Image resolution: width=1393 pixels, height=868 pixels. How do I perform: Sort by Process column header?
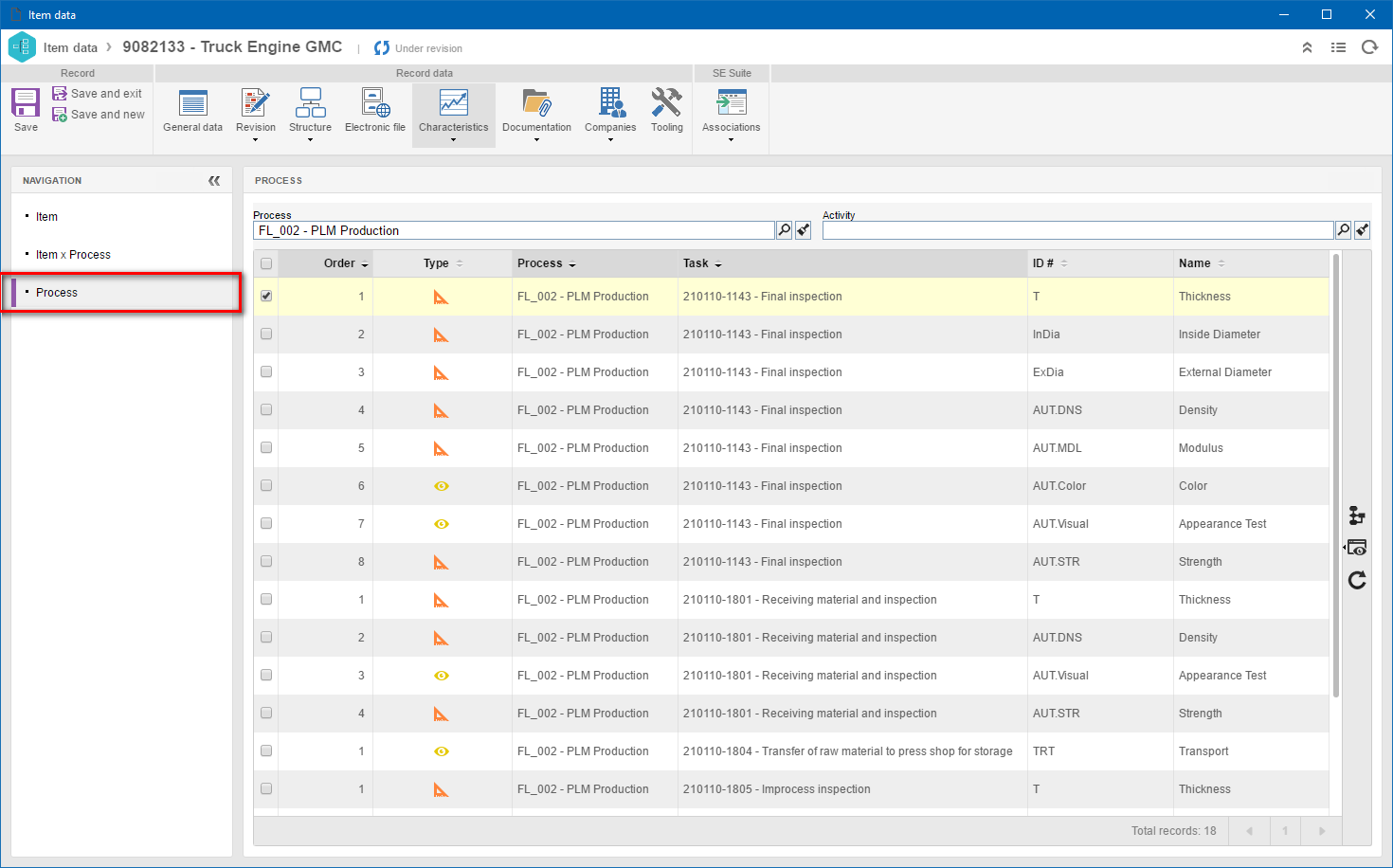[595, 263]
